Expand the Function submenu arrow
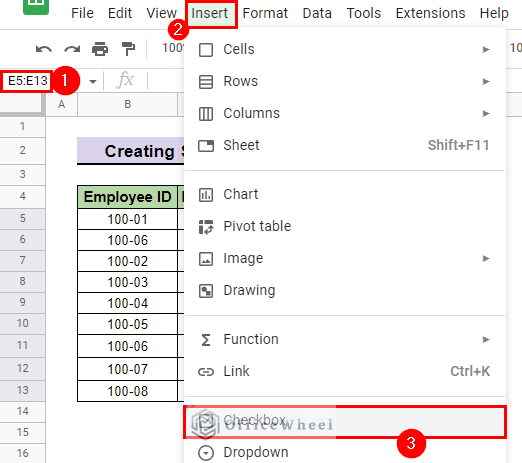Screen dimensions: 522x463 click(x=486, y=340)
